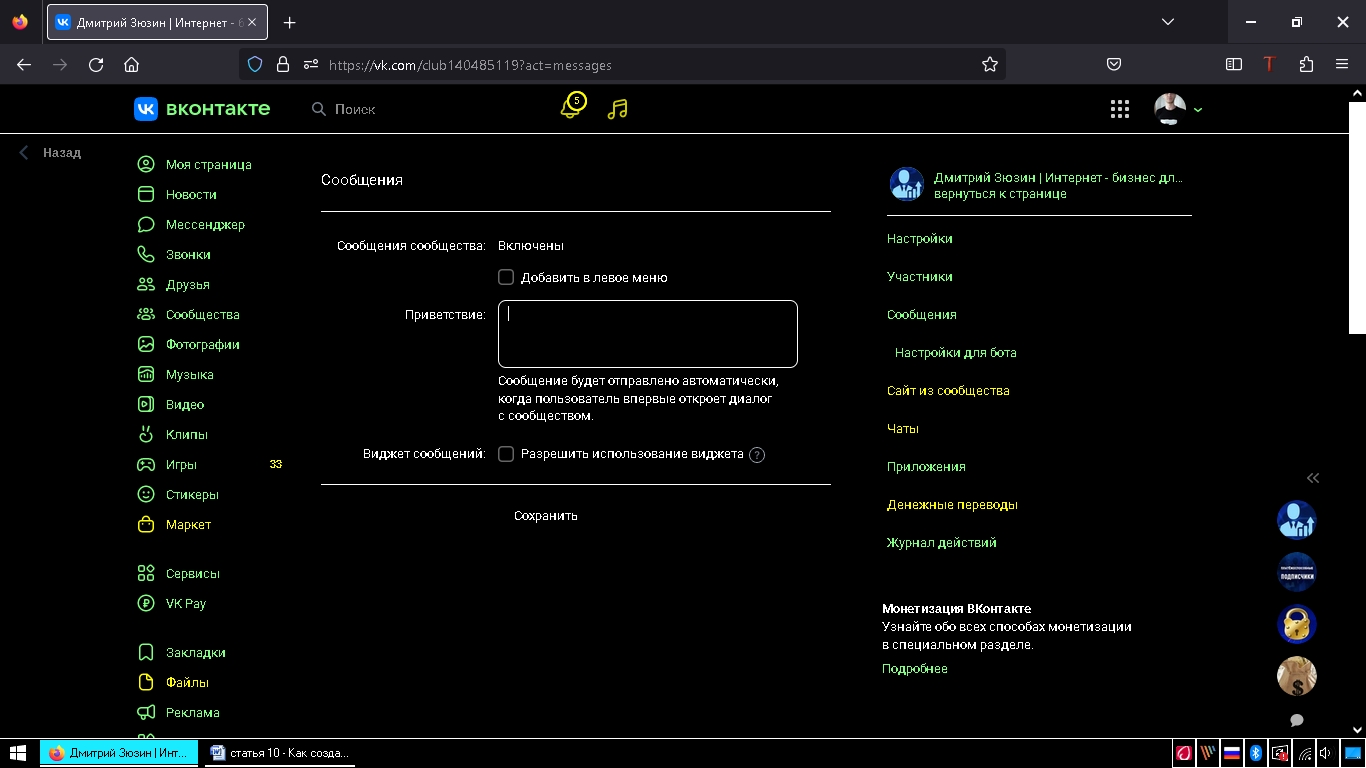Click the Стикеры smiley icon
This screenshot has height=768, width=1366.
click(146, 495)
